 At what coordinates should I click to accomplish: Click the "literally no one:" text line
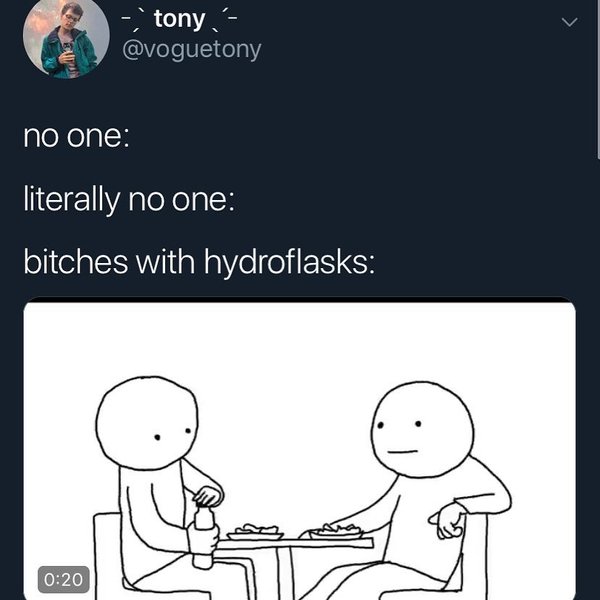click(129, 203)
